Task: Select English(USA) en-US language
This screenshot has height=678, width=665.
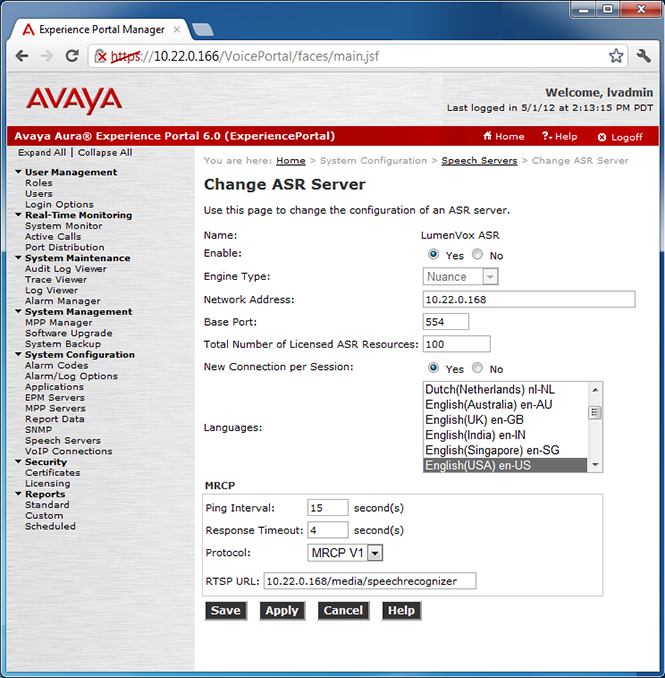Action: coord(505,465)
